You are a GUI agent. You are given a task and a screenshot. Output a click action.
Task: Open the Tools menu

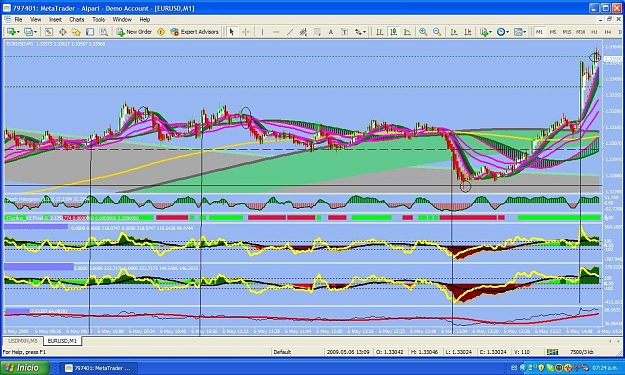[98, 20]
